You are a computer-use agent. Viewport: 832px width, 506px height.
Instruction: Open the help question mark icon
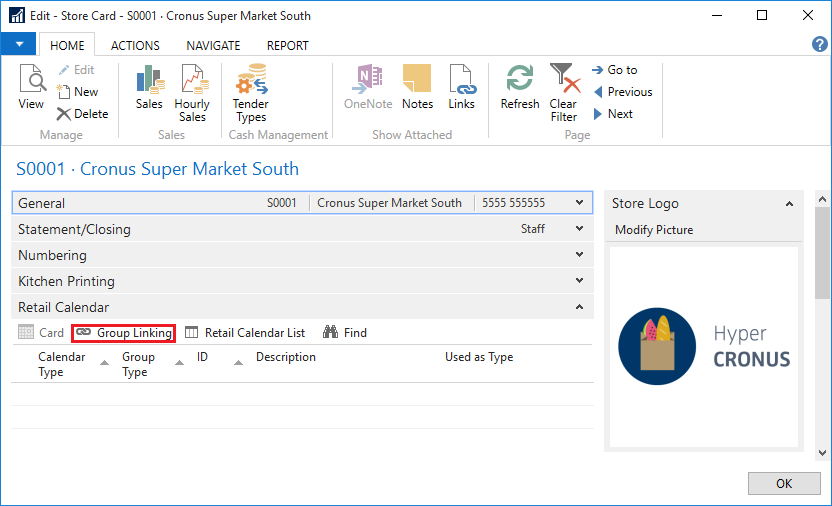click(820, 45)
